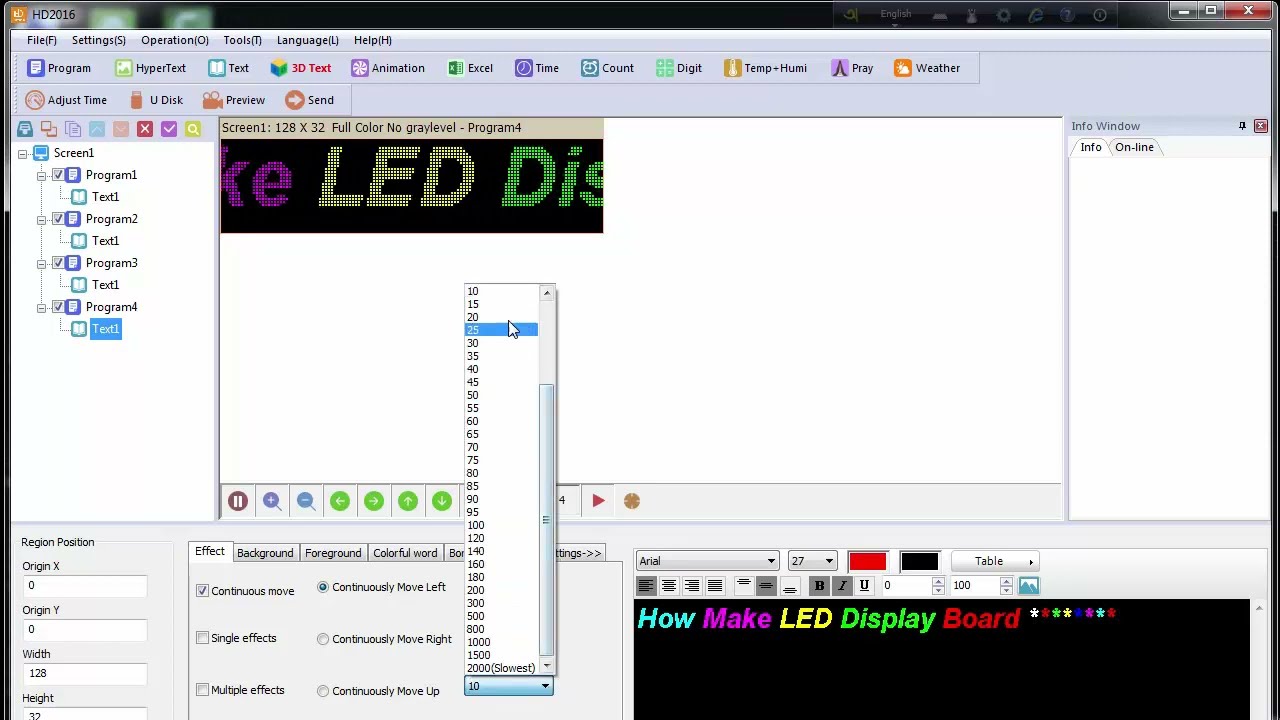Add a new Program from the toolbar
Image resolution: width=1280 pixels, height=720 pixels.
click(x=59, y=68)
